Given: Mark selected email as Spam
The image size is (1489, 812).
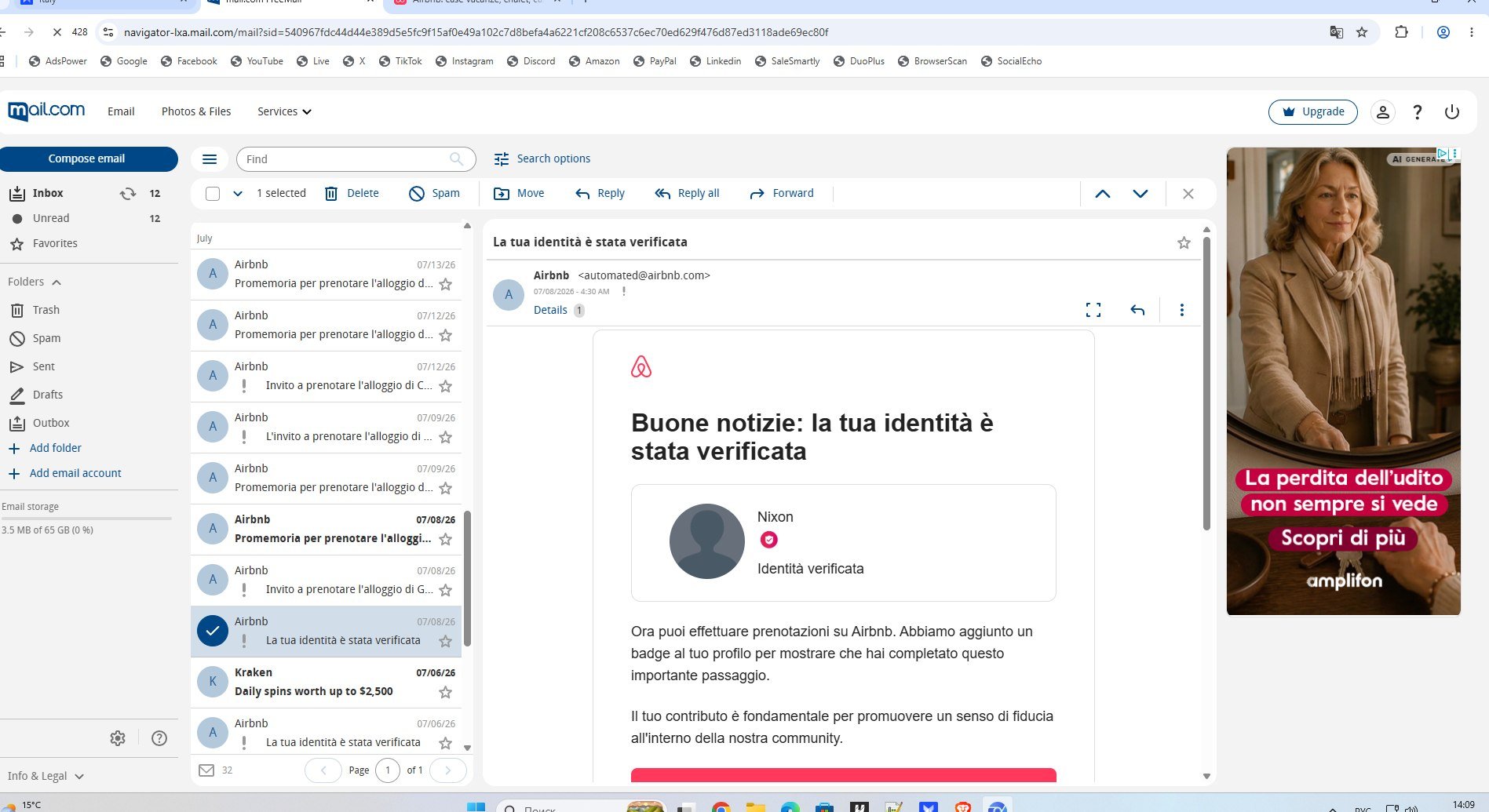Looking at the screenshot, I should [434, 194].
